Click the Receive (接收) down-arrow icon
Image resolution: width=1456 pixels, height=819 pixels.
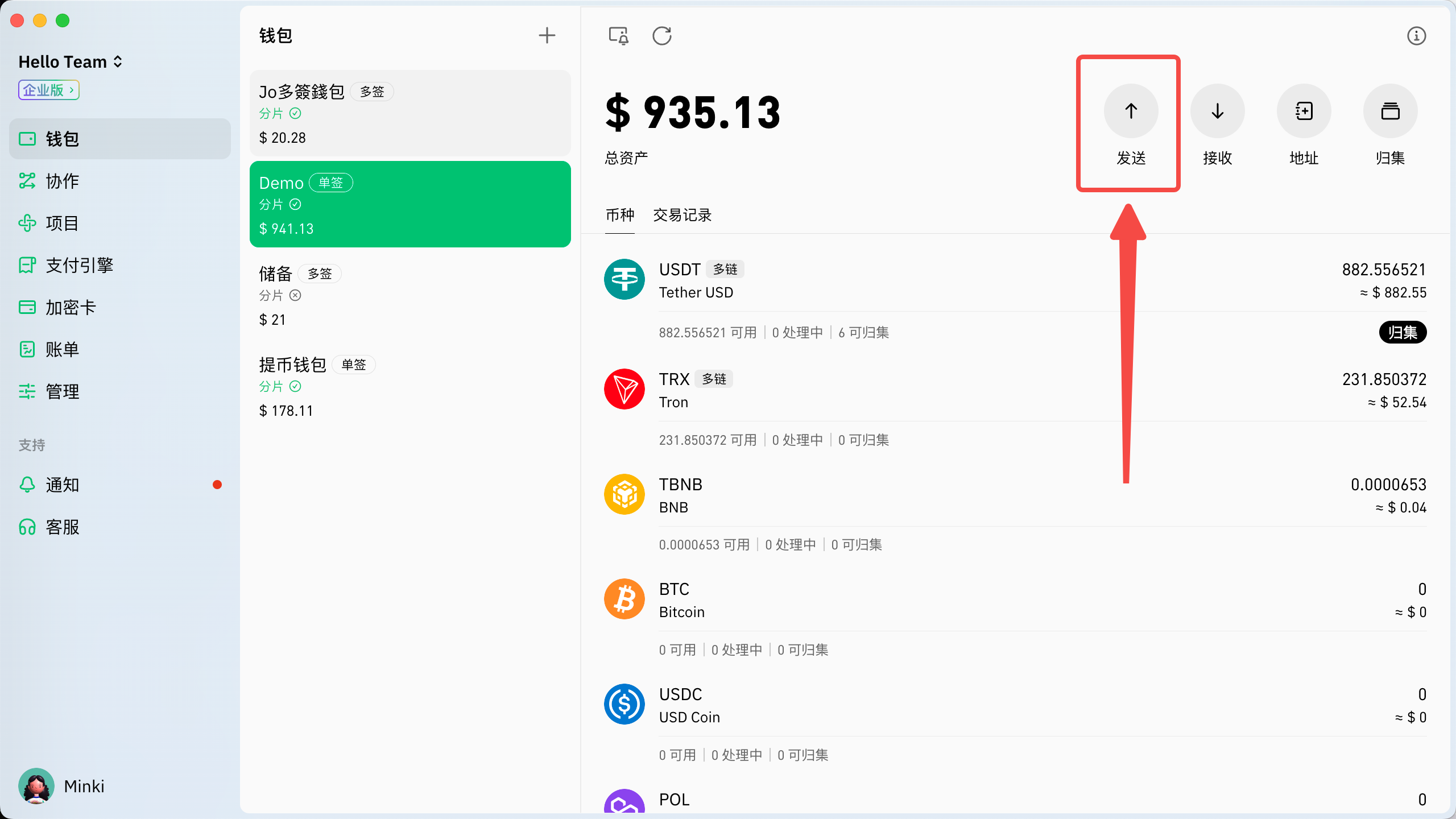(x=1217, y=111)
